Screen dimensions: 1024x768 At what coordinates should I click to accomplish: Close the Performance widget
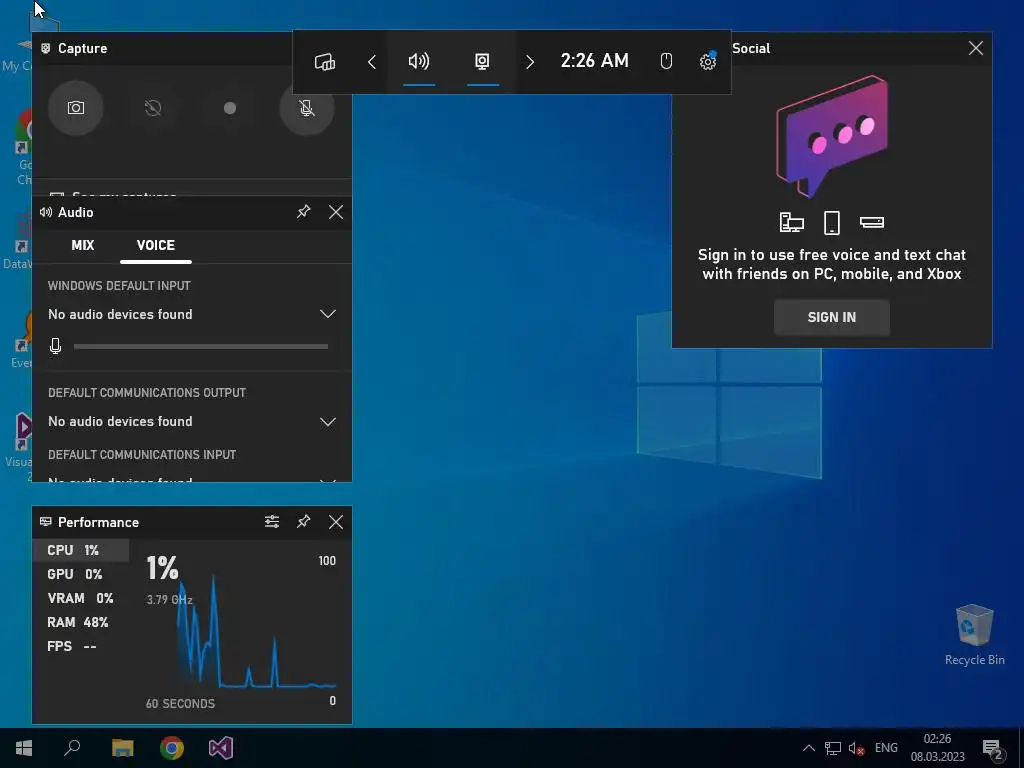(x=336, y=522)
